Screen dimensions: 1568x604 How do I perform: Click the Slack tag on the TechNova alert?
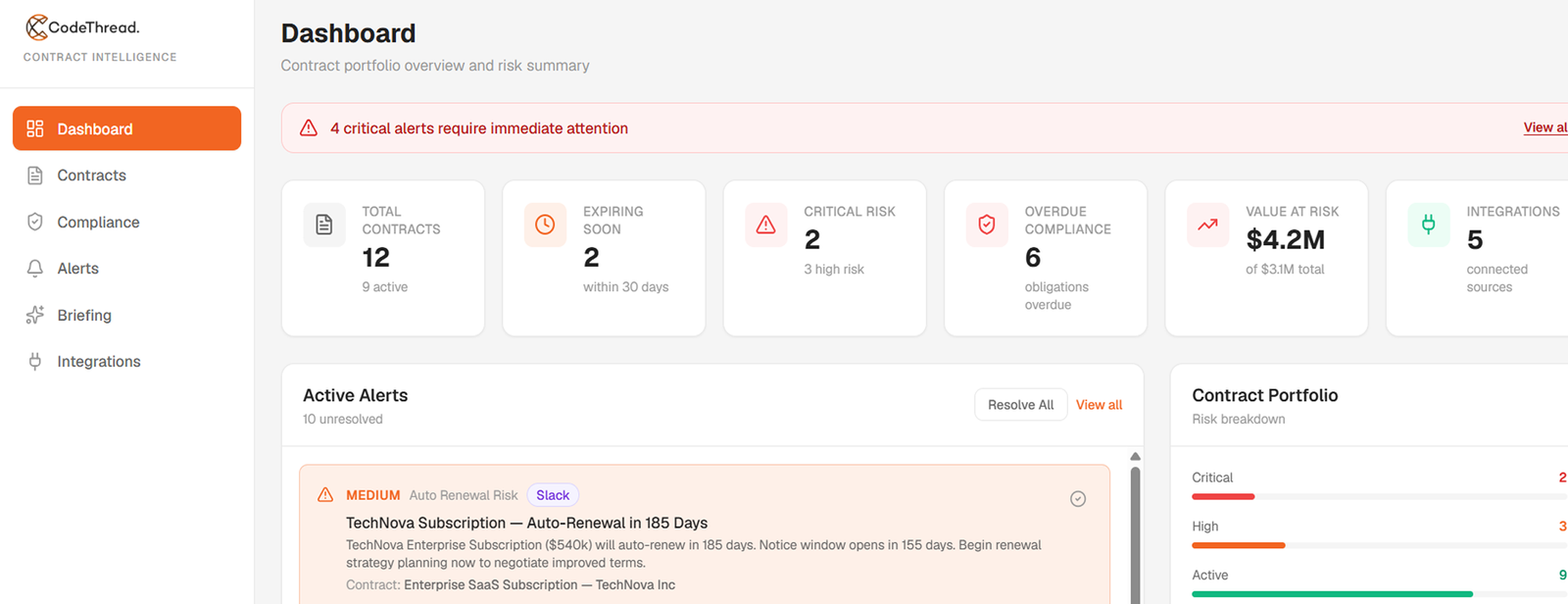[553, 495]
